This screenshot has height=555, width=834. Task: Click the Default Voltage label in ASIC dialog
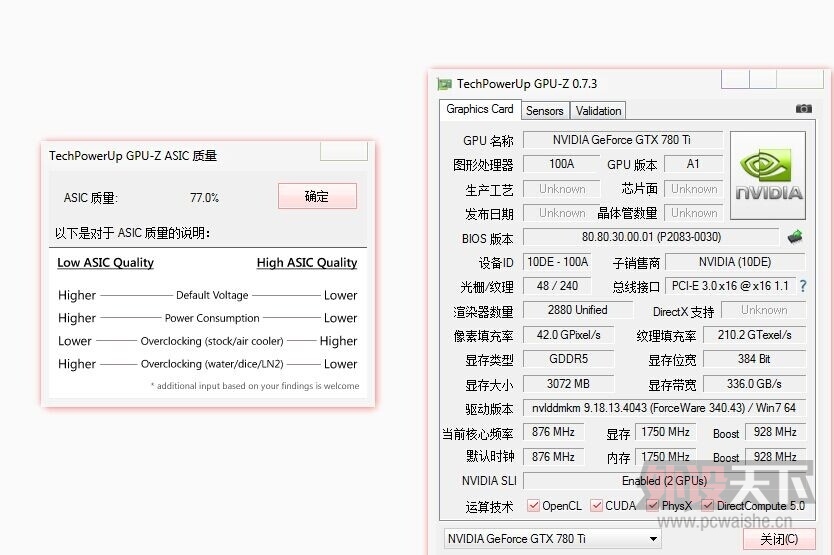pyautogui.click(x=212, y=295)
